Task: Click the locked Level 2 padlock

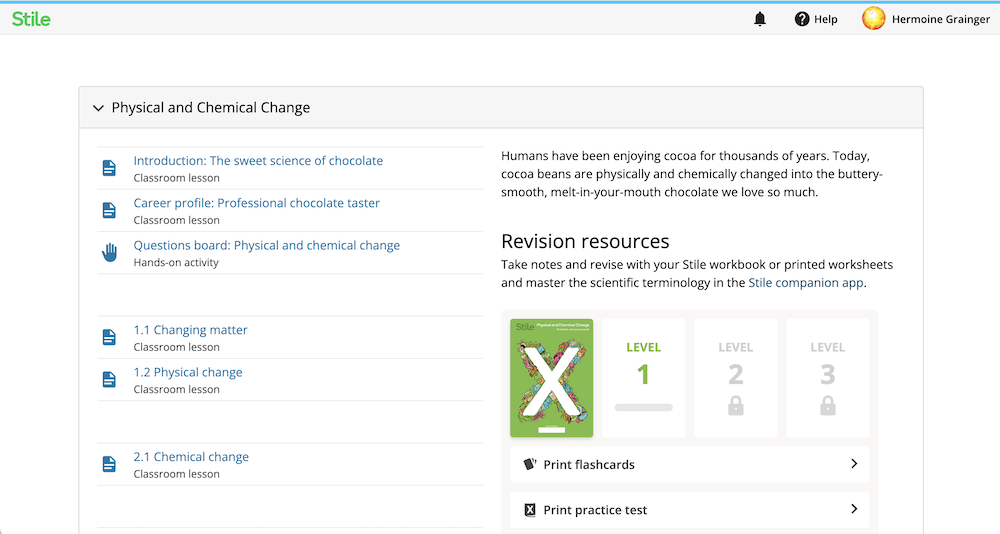Action: coord(735,406)
